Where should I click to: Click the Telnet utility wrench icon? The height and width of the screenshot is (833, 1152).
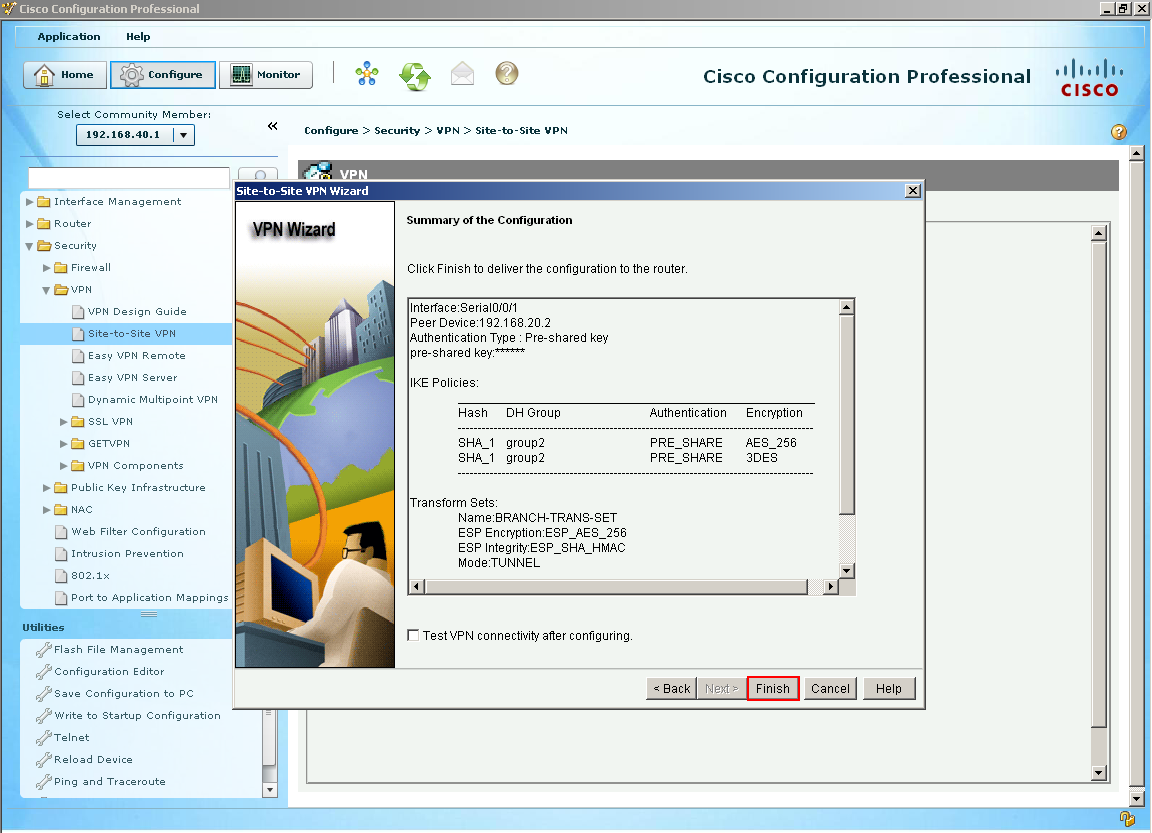pyautogui.click(x=44, y=738)
